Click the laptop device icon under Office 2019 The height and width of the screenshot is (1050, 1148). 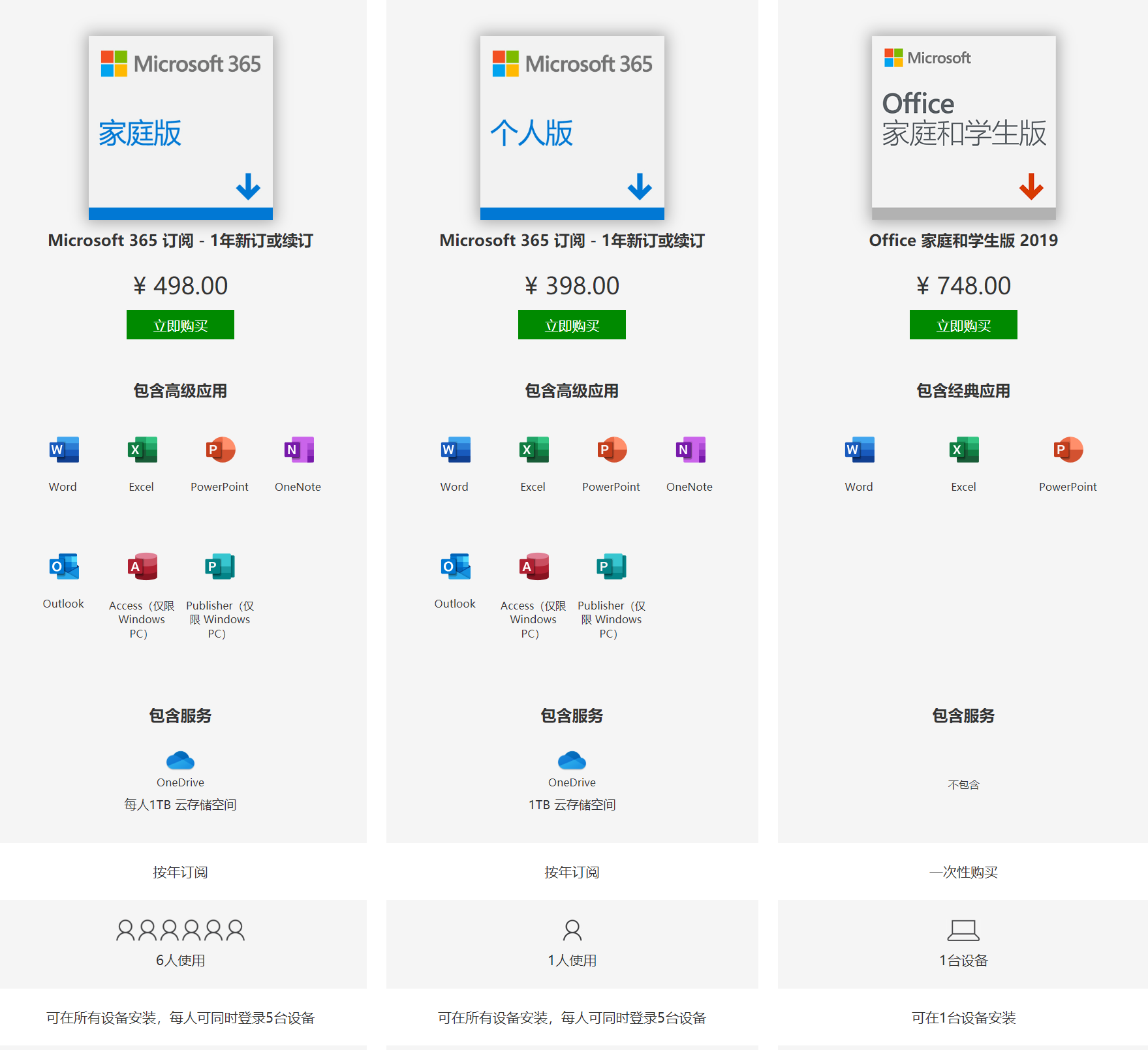tap(963, 931)
